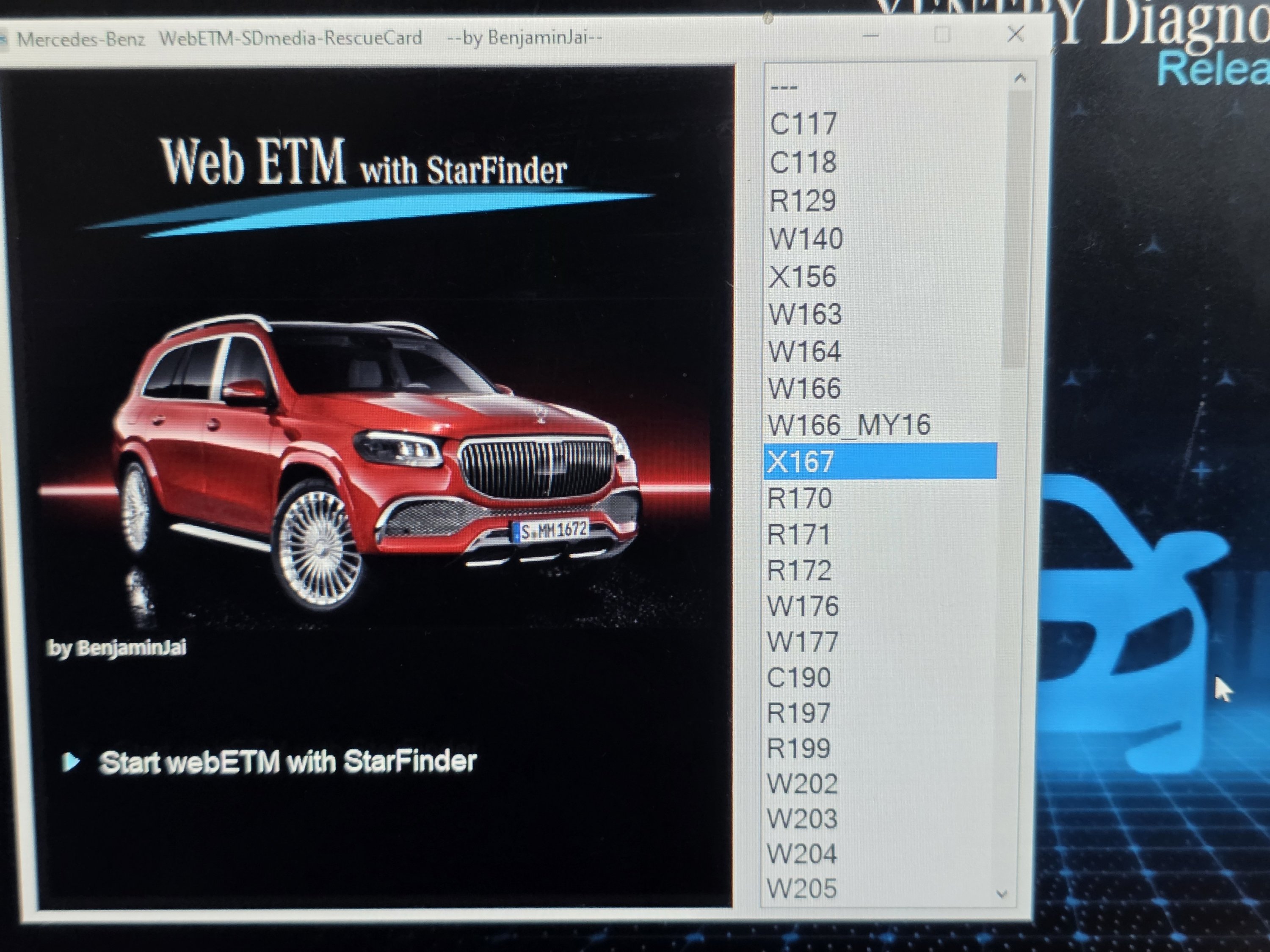
Task: Pick C190 from the model list
Action: click(799, 678)
